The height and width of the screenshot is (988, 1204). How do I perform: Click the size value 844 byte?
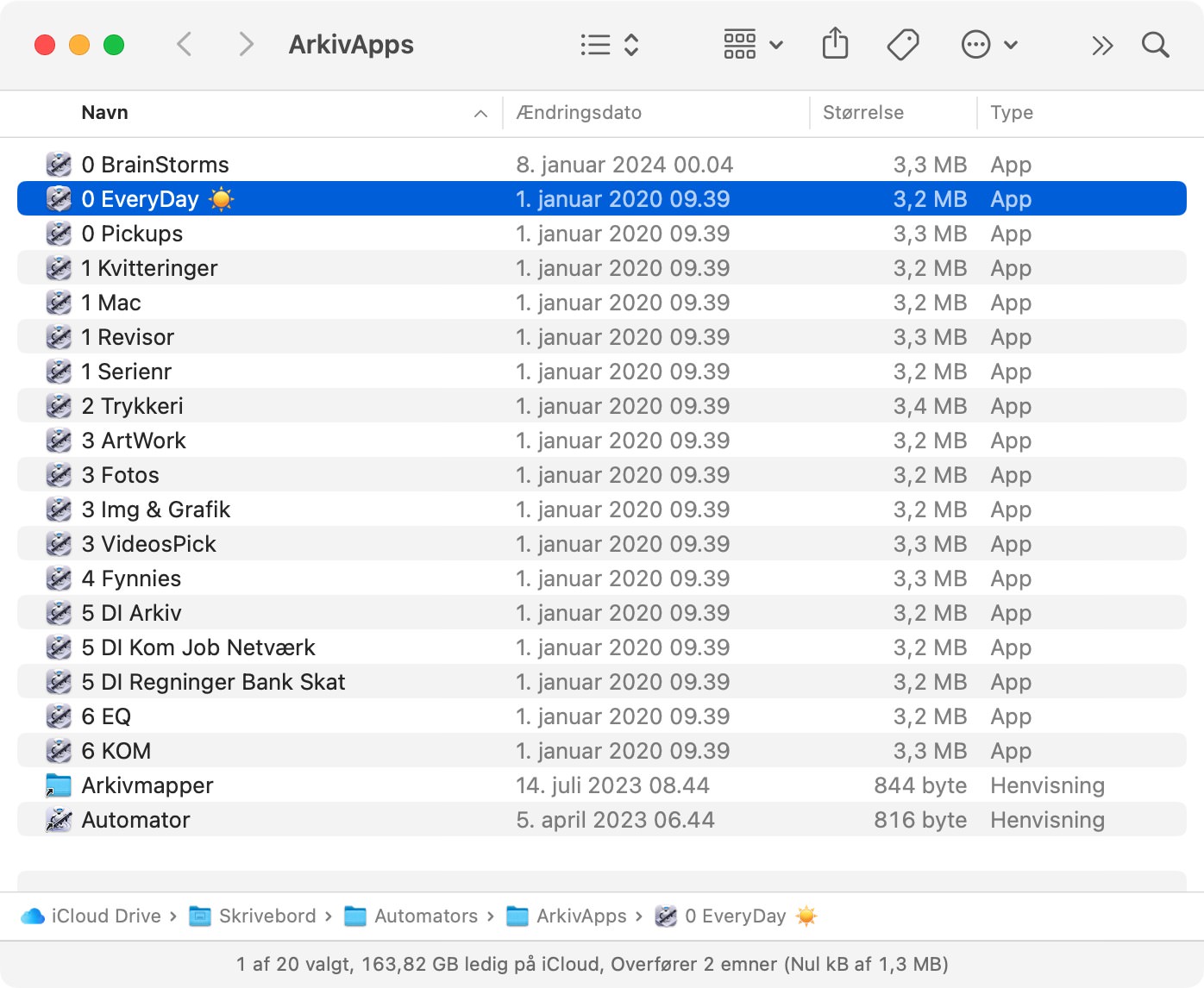click(920, 785)
